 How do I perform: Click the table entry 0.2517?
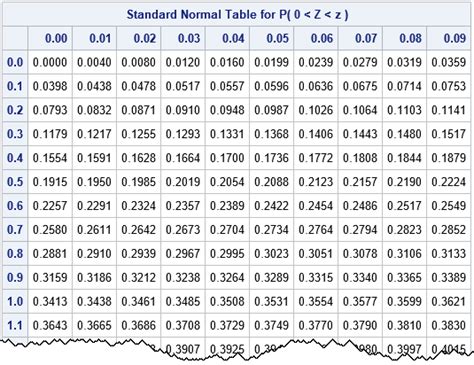405,206
